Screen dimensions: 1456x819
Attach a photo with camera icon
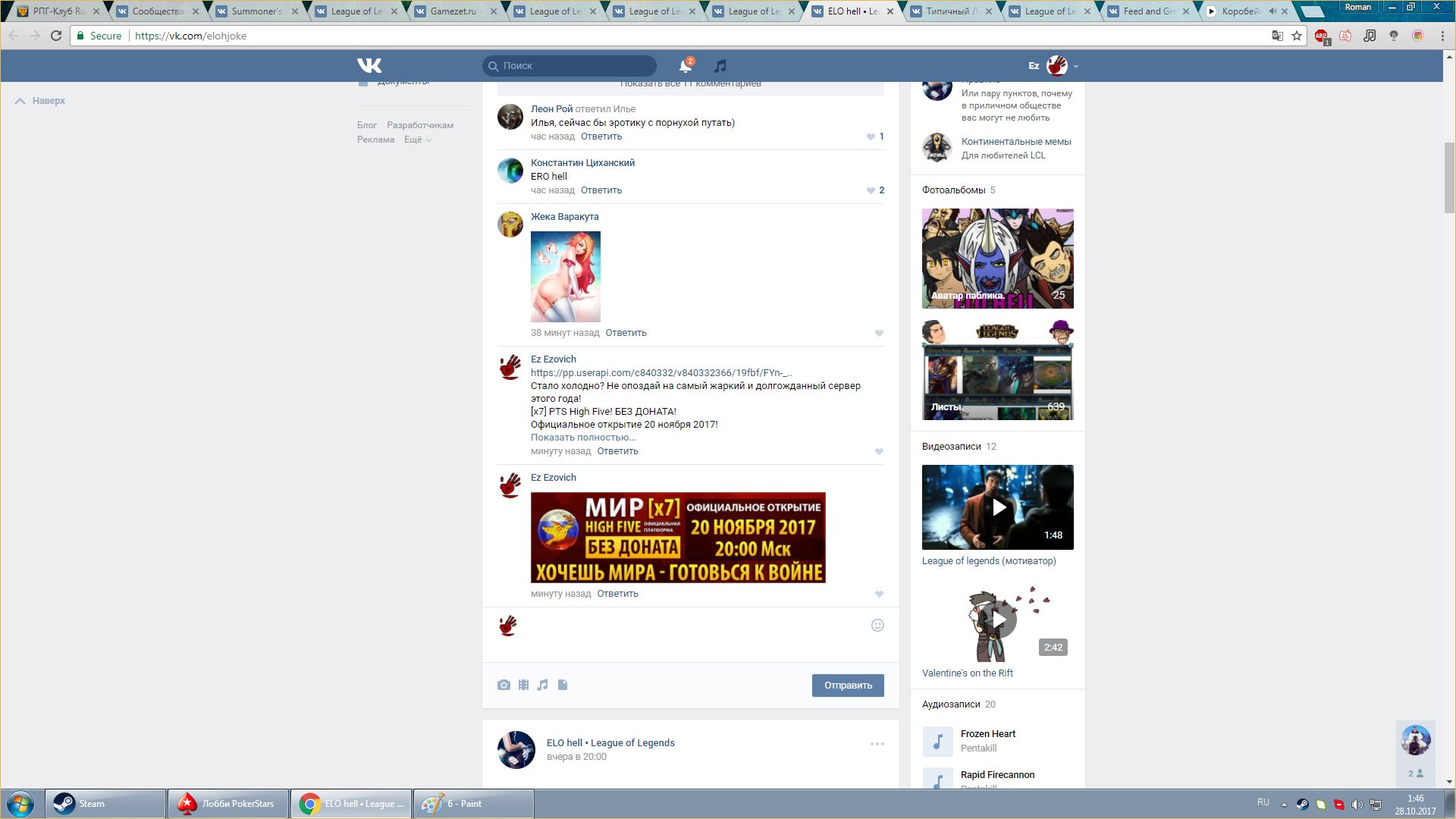click(504, 685)
